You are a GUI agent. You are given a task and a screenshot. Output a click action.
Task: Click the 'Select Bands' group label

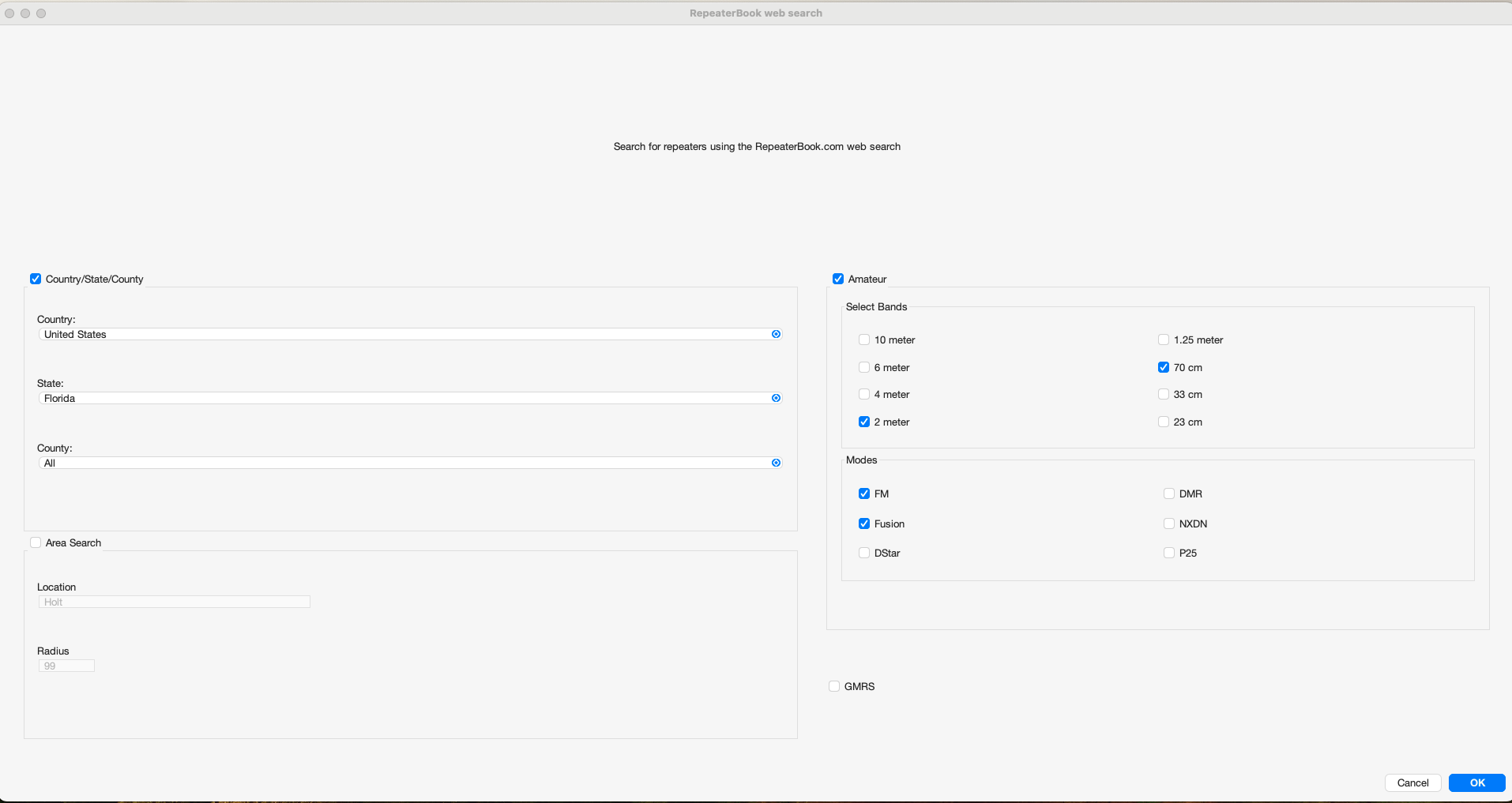click(x=876, y=306)
